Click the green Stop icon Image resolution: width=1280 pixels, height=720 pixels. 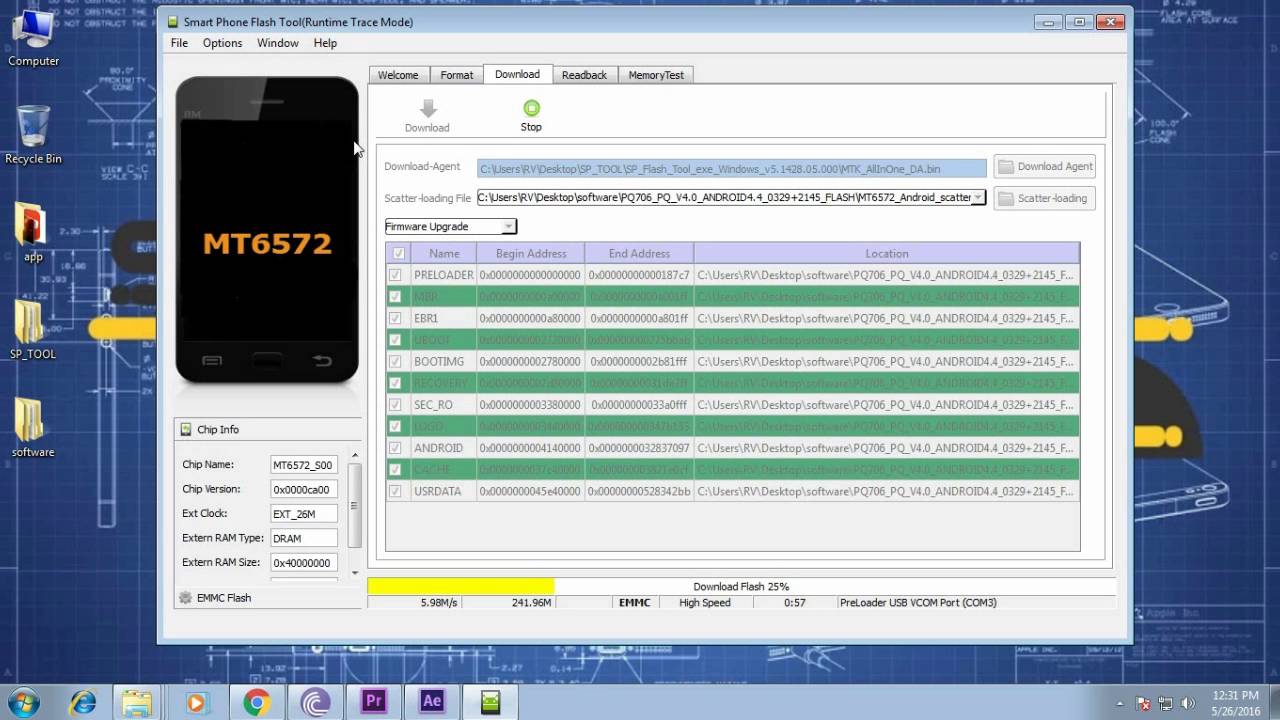(531, 108)
